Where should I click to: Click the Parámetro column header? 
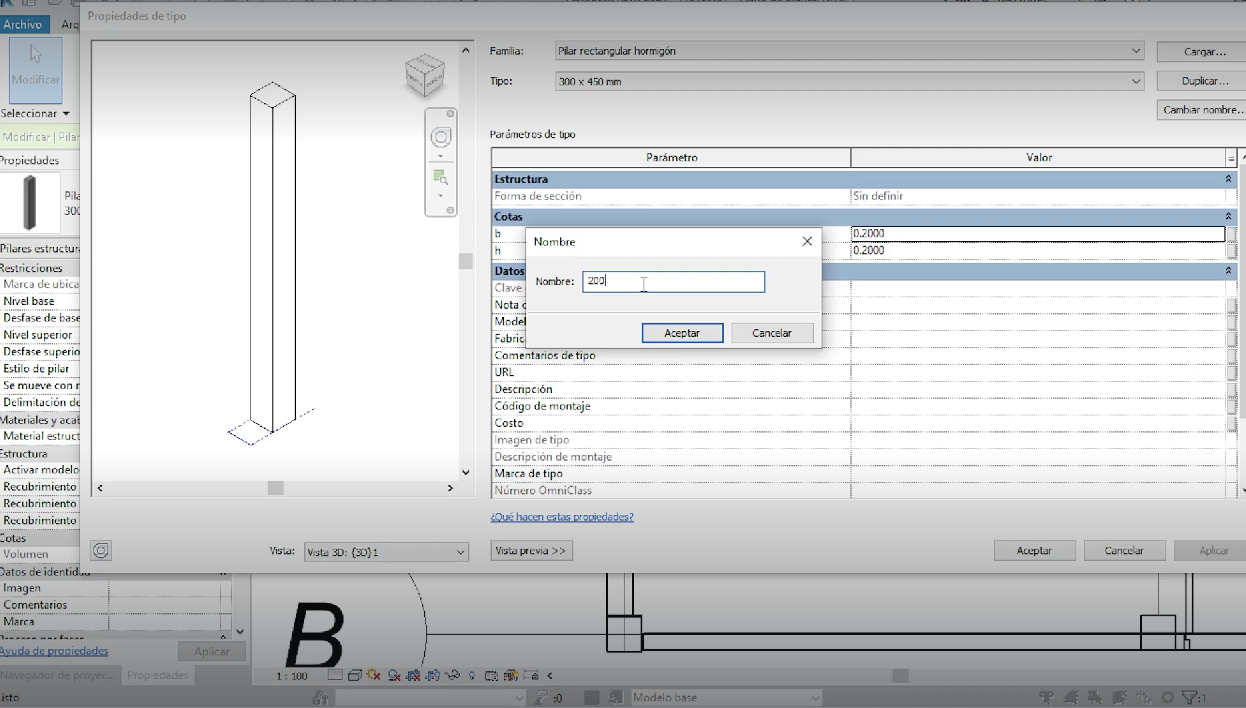click(x=671, y=158)
